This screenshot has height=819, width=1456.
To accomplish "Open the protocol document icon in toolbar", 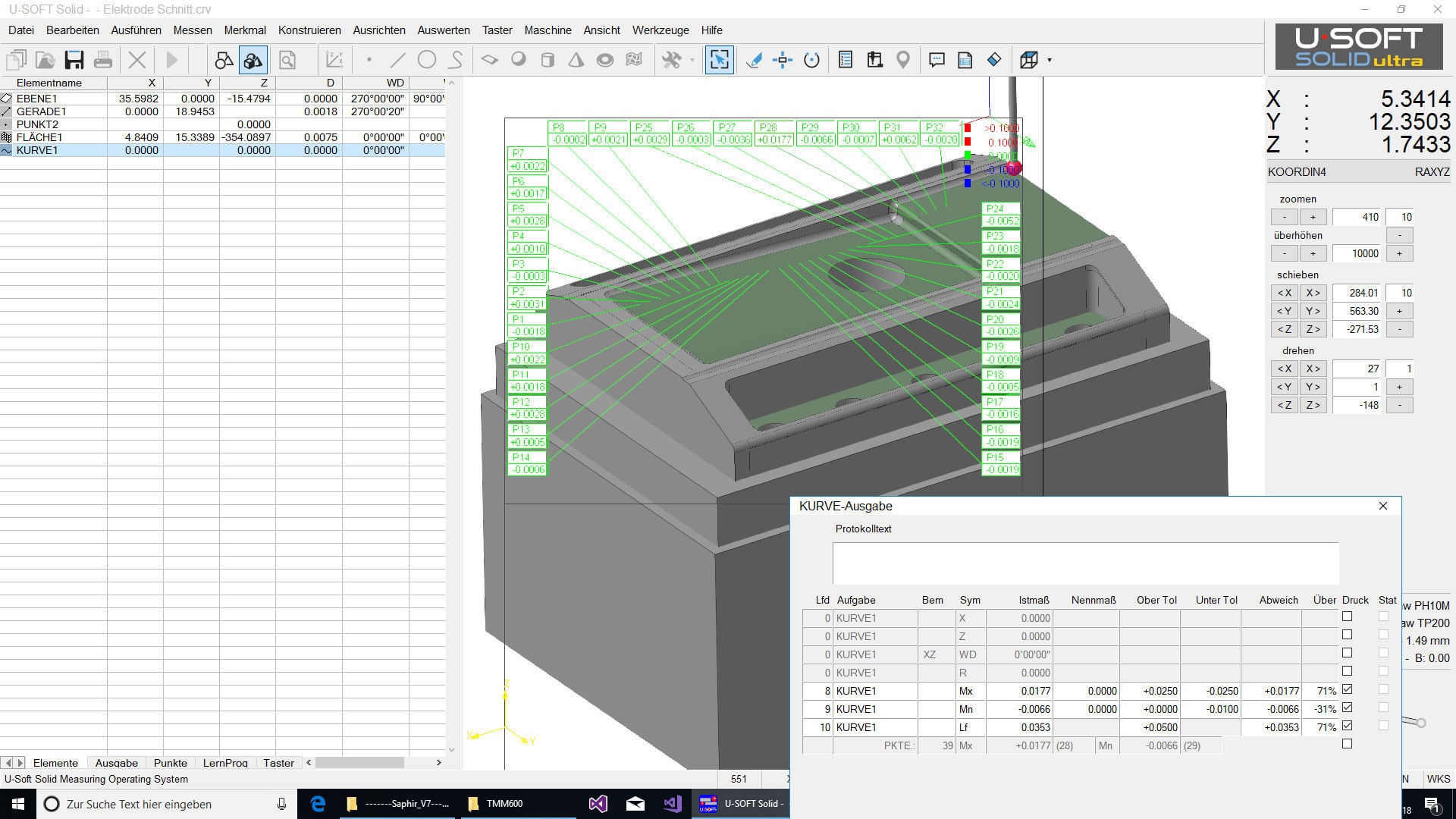I will pyautogui.click(x=965, y=59).
